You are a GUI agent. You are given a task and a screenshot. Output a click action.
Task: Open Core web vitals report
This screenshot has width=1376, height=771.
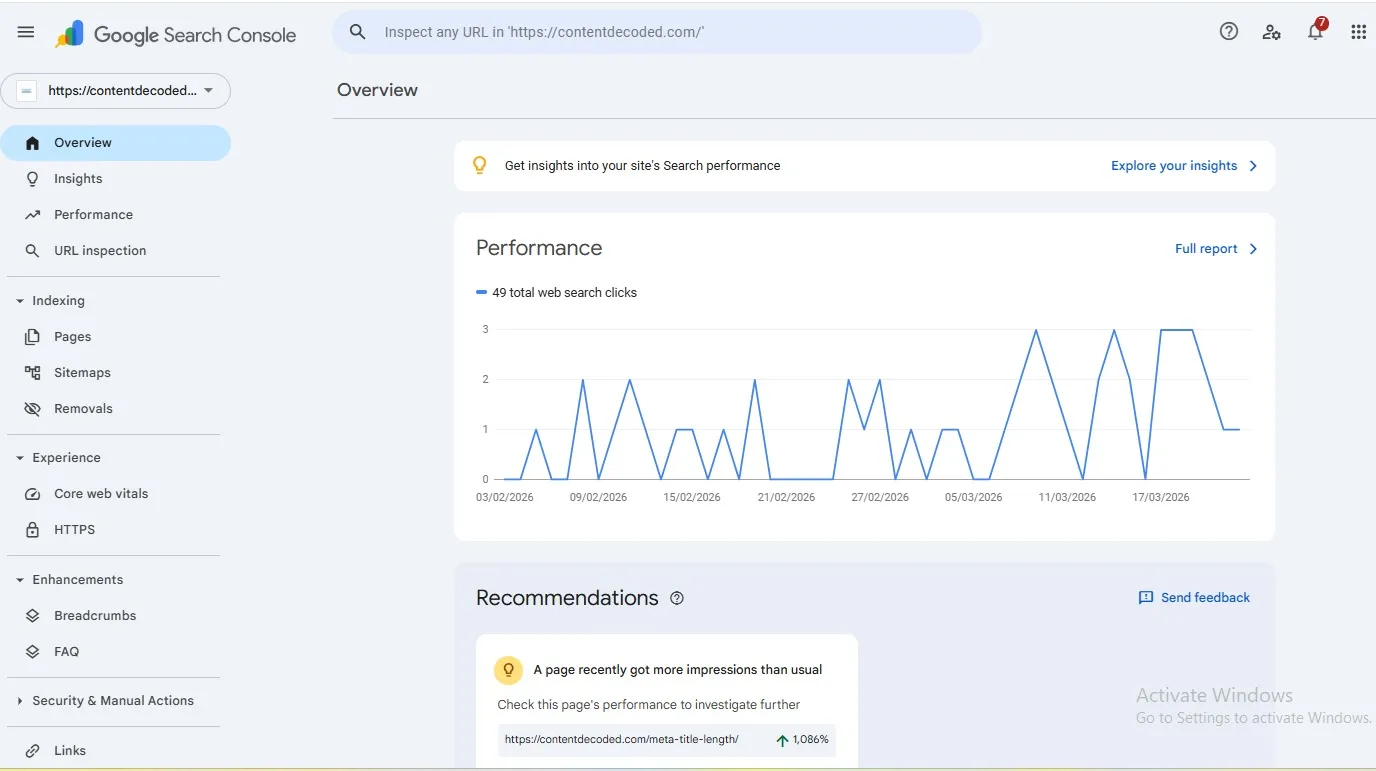[100, 493]
